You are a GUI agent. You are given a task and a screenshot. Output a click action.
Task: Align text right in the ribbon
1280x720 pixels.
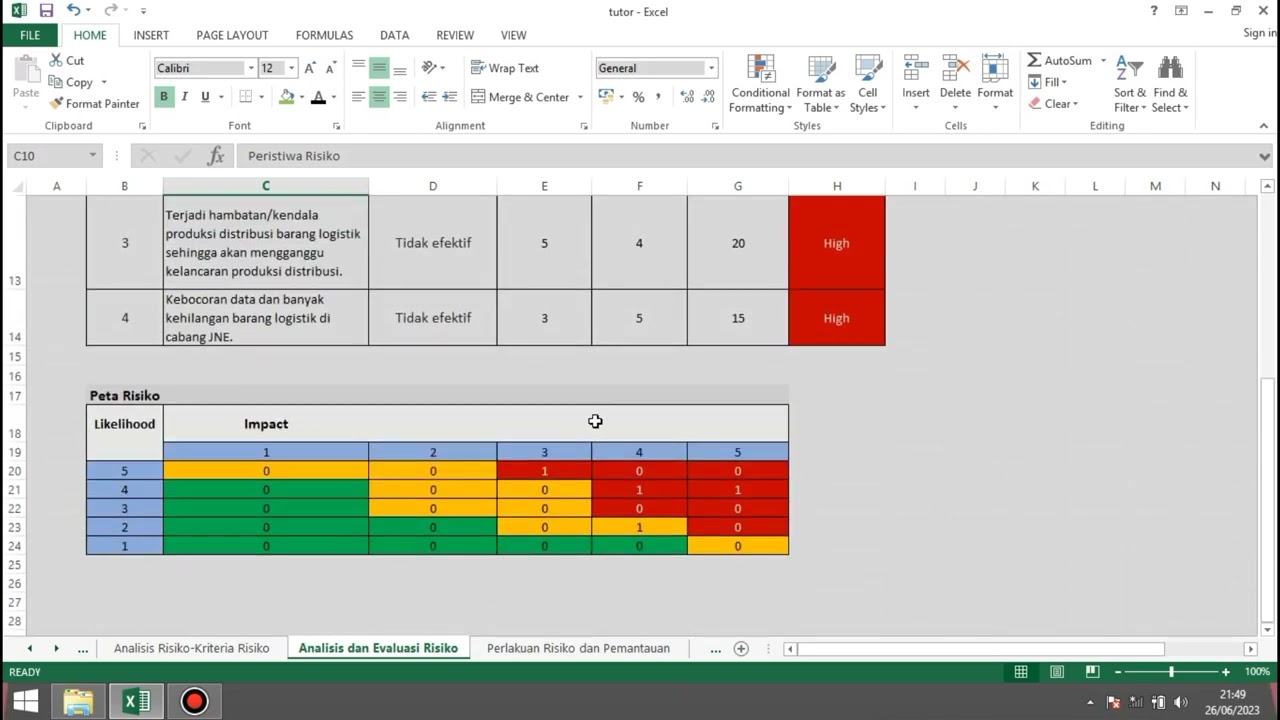pyautogui.click(x=400, y=97)
